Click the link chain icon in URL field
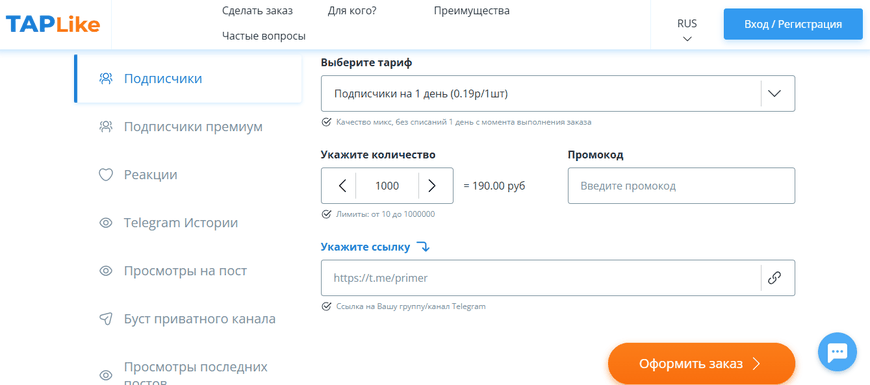 (x=774, y=278)
